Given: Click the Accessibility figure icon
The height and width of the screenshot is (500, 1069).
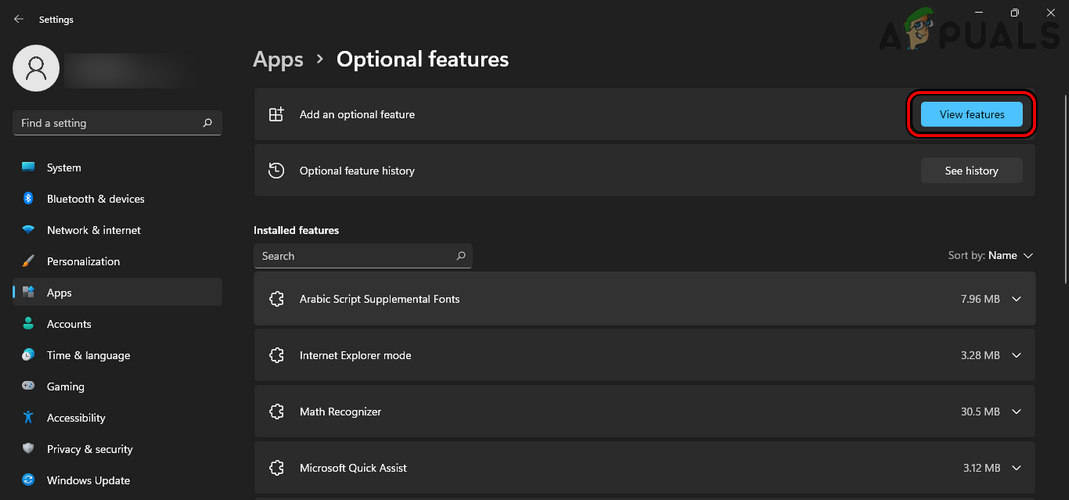Looking at the screenshot, I should tap(28, 418).
